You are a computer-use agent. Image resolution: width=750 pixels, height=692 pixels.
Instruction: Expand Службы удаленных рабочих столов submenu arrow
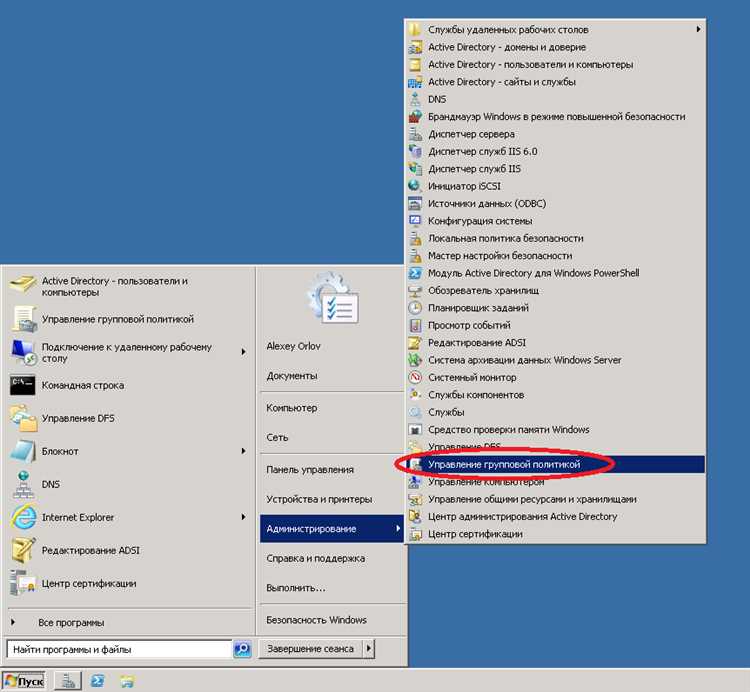[x=698, y=30]
